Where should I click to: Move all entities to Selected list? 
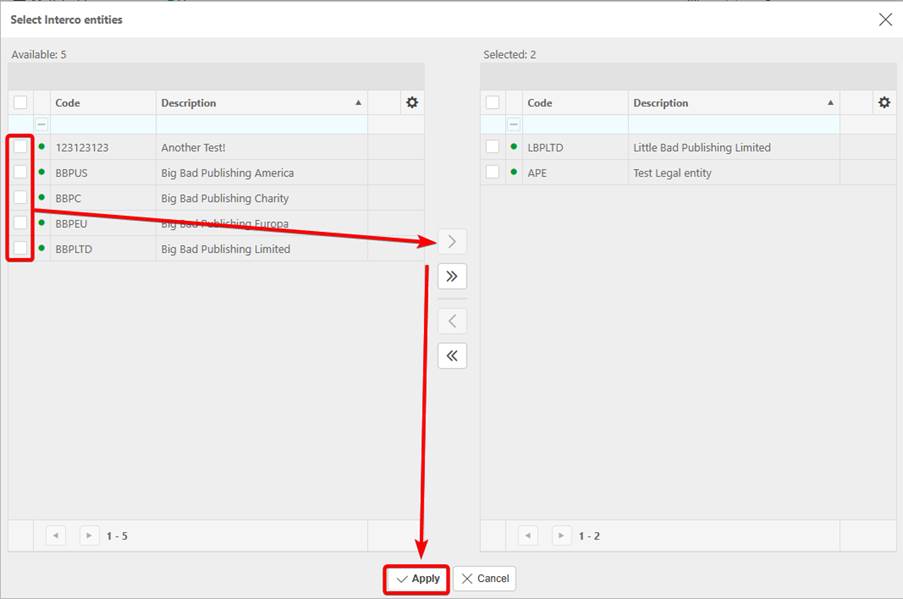point(452,276)
